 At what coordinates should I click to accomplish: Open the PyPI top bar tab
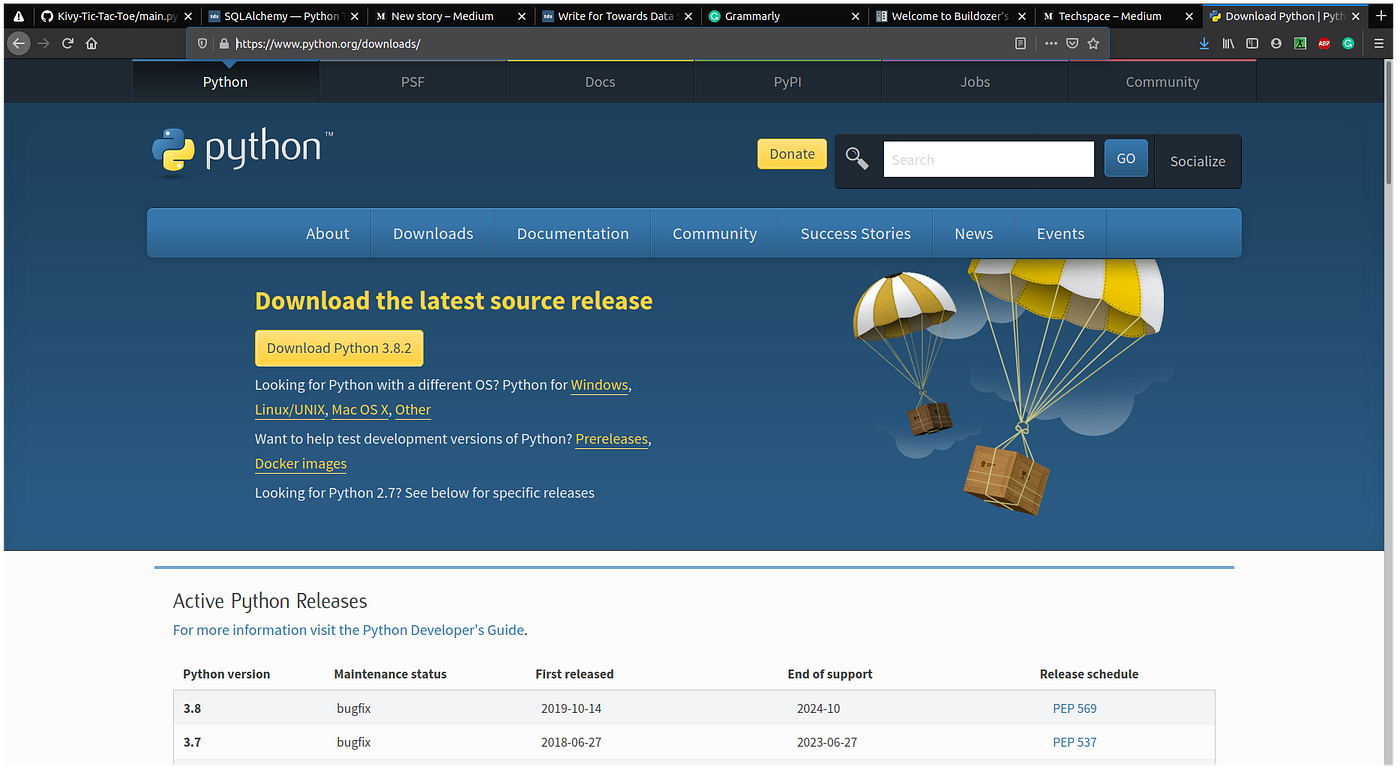(x=788, y=82)
